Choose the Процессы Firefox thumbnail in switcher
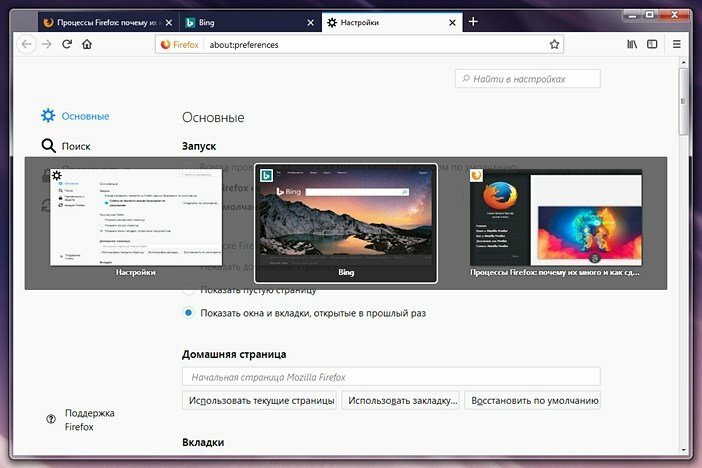Screen dimensions: 702x468 click(x=556, y=223)
